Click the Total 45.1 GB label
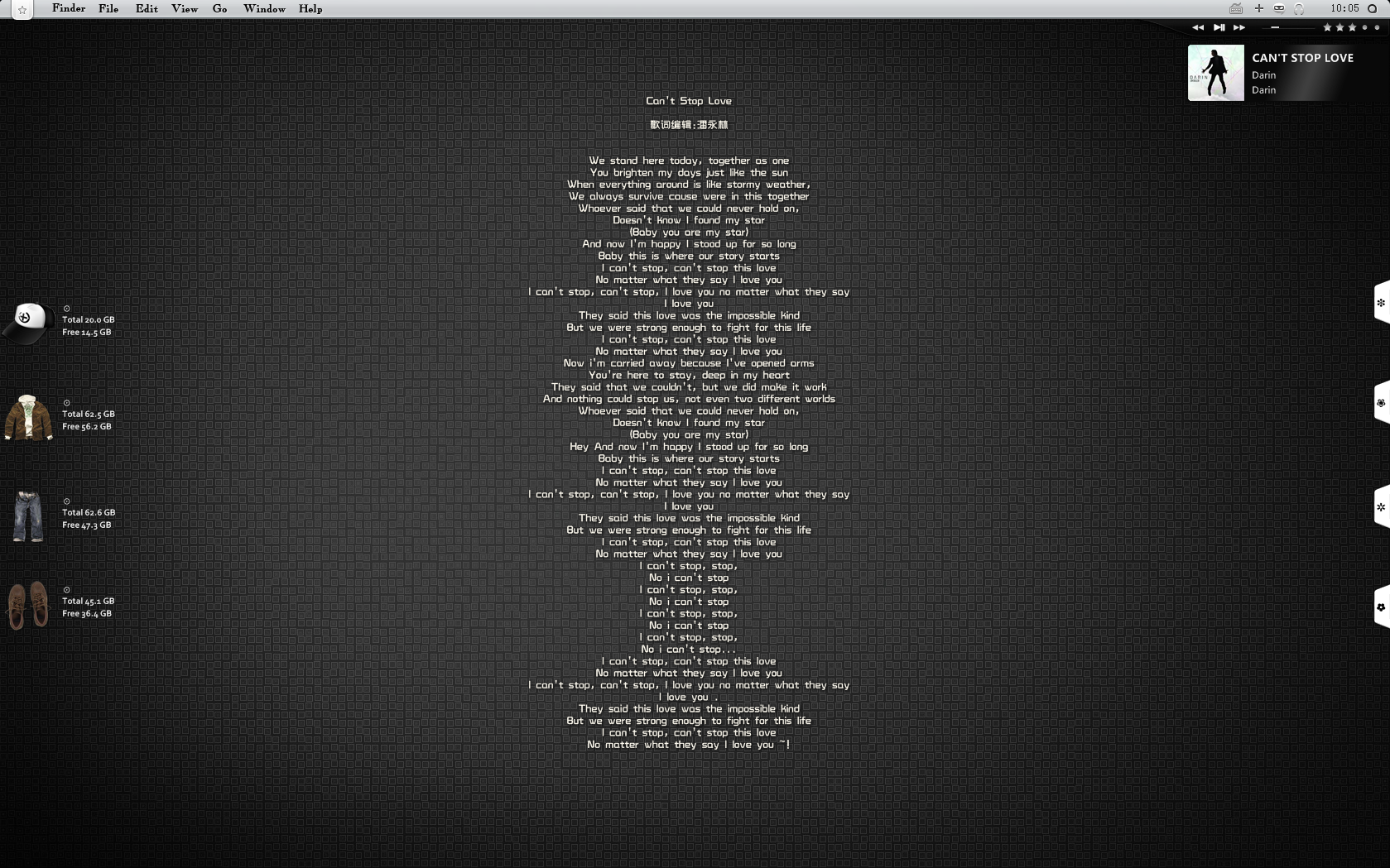 [89, 601]
